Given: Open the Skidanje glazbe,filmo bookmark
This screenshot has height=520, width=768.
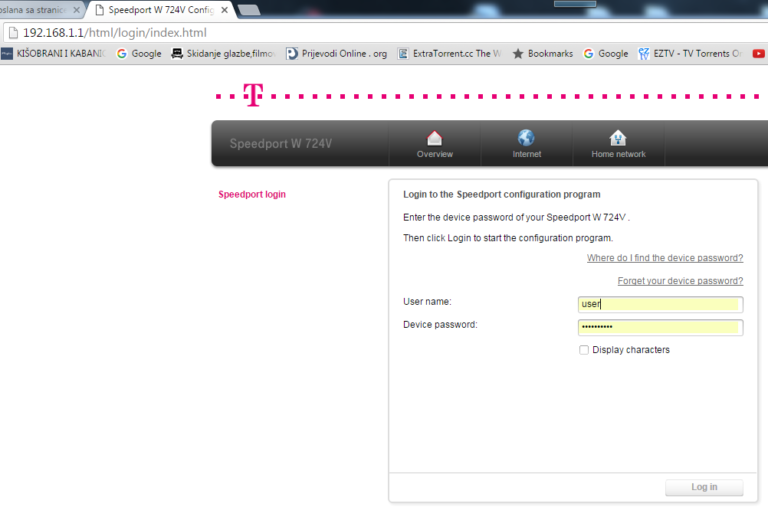Looking at the screenshot, I should coord(223,53).
